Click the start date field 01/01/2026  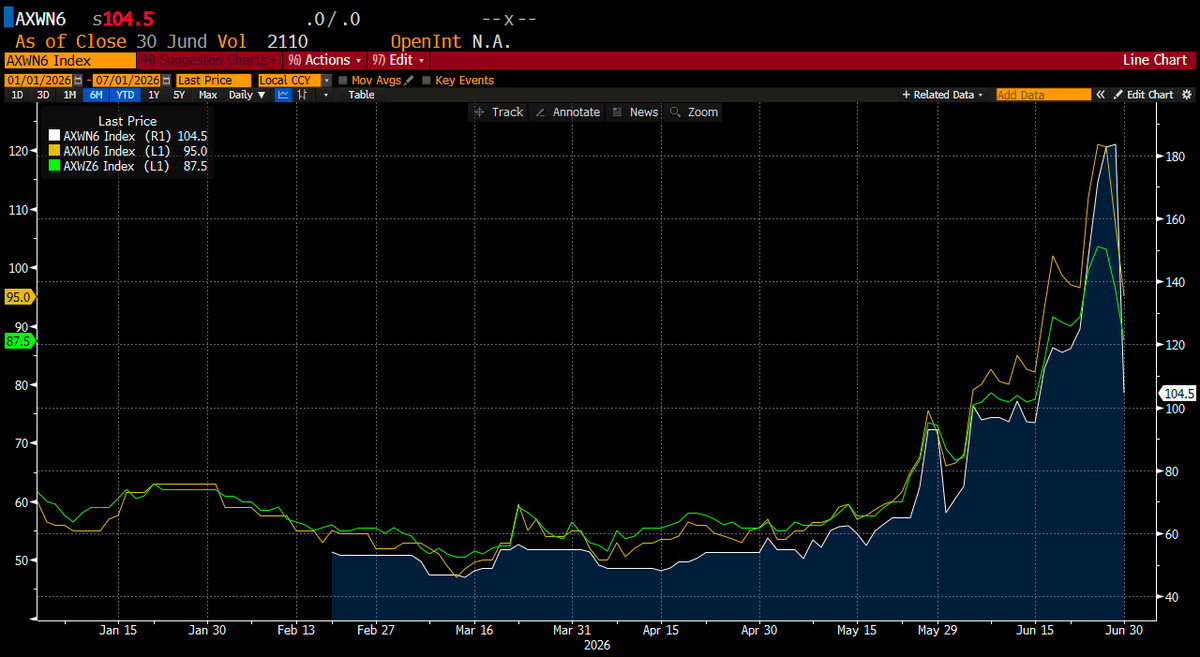39,80
